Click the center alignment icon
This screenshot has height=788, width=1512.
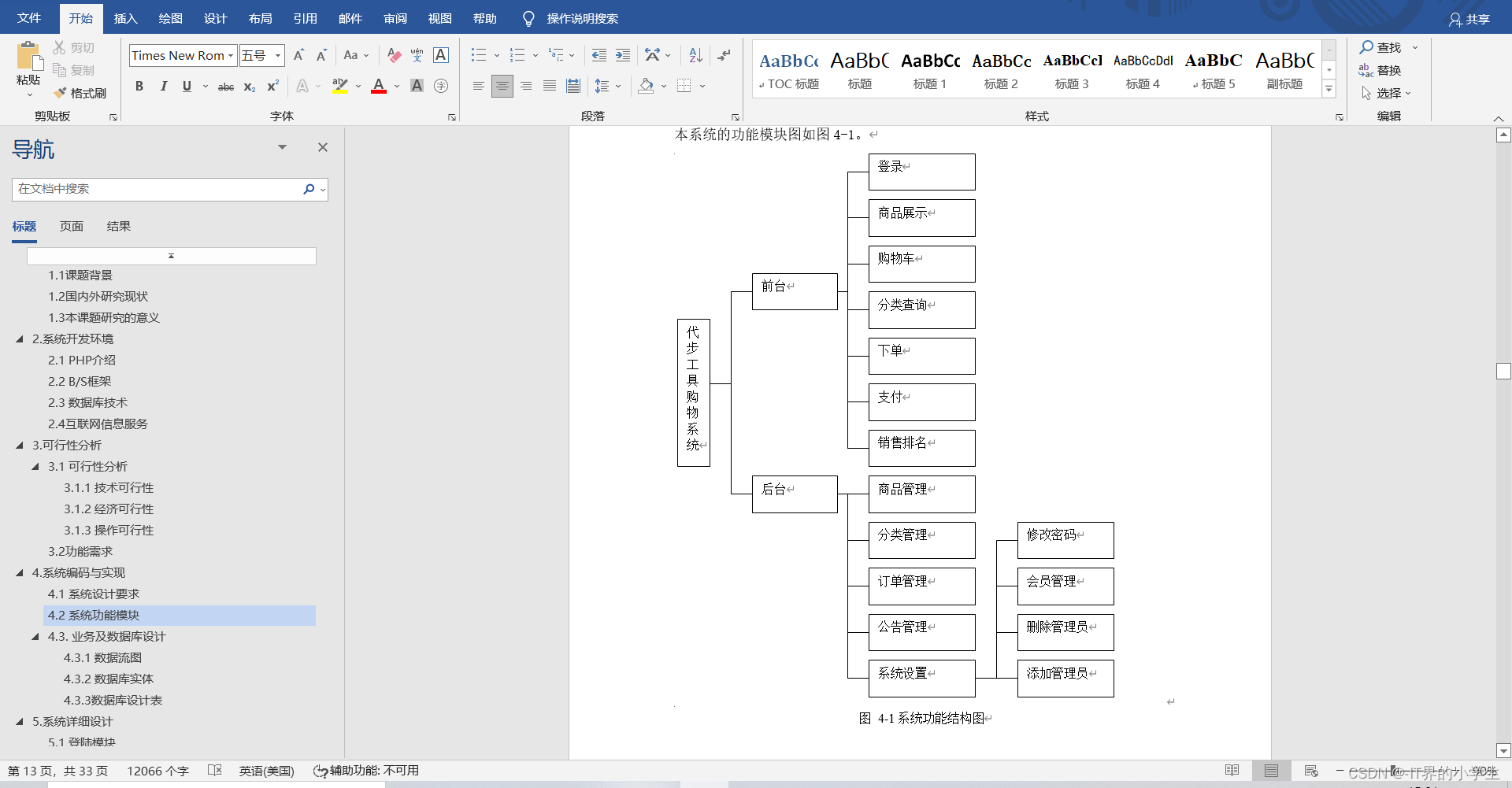click(502, 86)
